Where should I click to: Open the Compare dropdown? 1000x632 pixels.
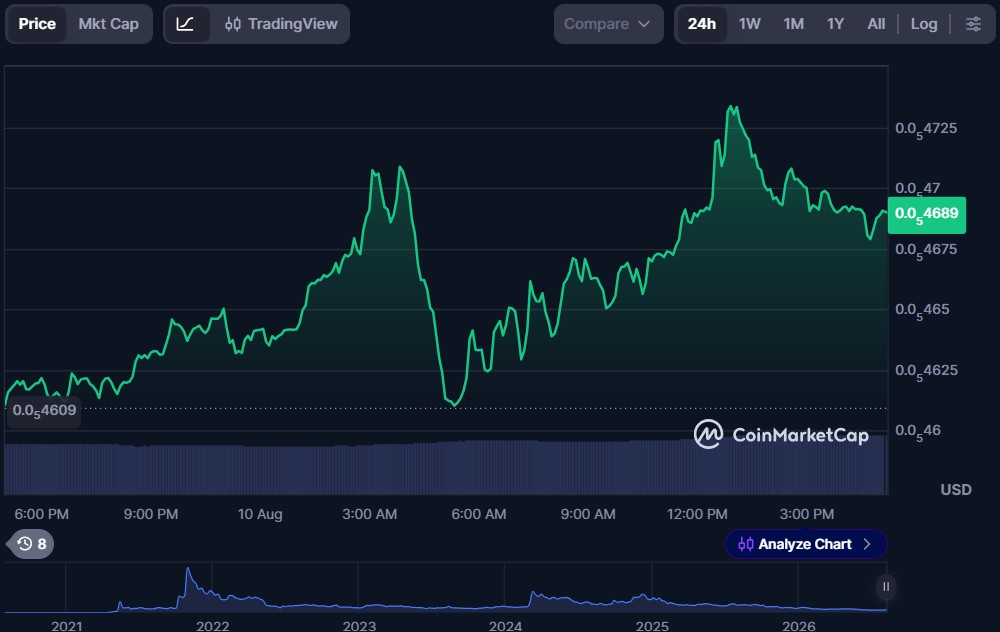tap(608, 24)
